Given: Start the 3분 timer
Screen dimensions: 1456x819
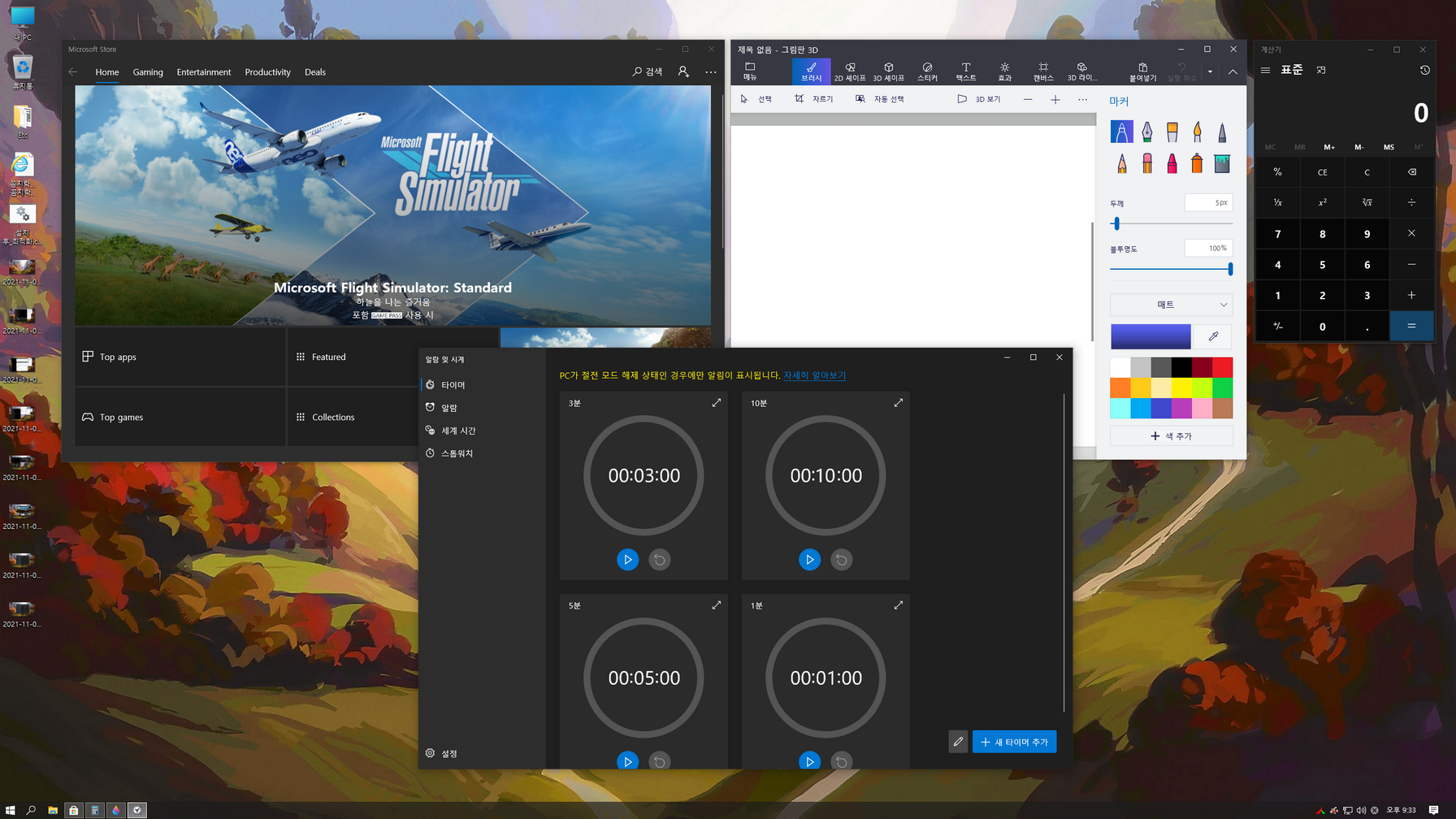Looking at the screenshot, I should click(x=627, y=560).
